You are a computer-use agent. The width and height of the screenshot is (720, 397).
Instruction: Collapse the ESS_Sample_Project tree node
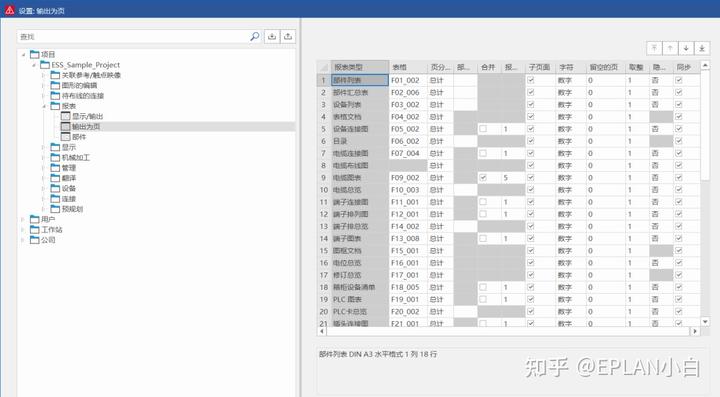pos(34,65)
